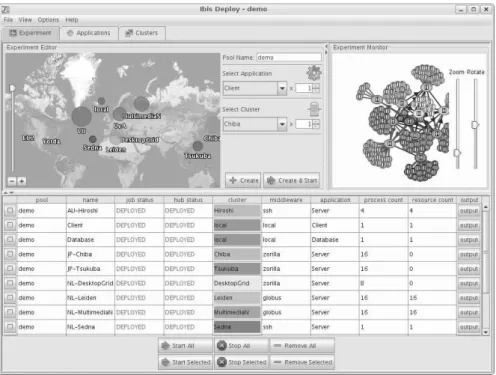This screenshot has height=375, width=496.
Task: Click the Create button
Action: 243,180
